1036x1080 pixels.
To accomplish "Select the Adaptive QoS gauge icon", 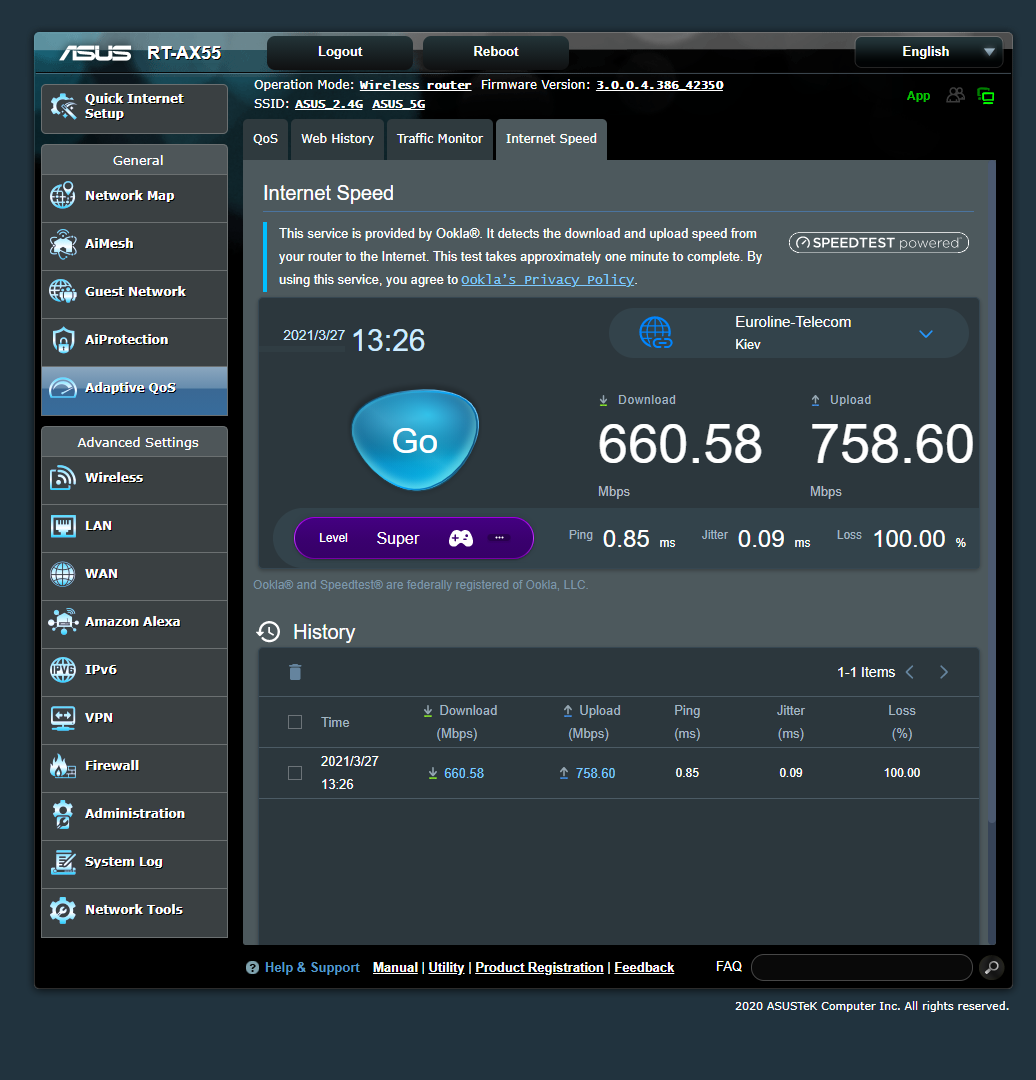I will 63,388.
